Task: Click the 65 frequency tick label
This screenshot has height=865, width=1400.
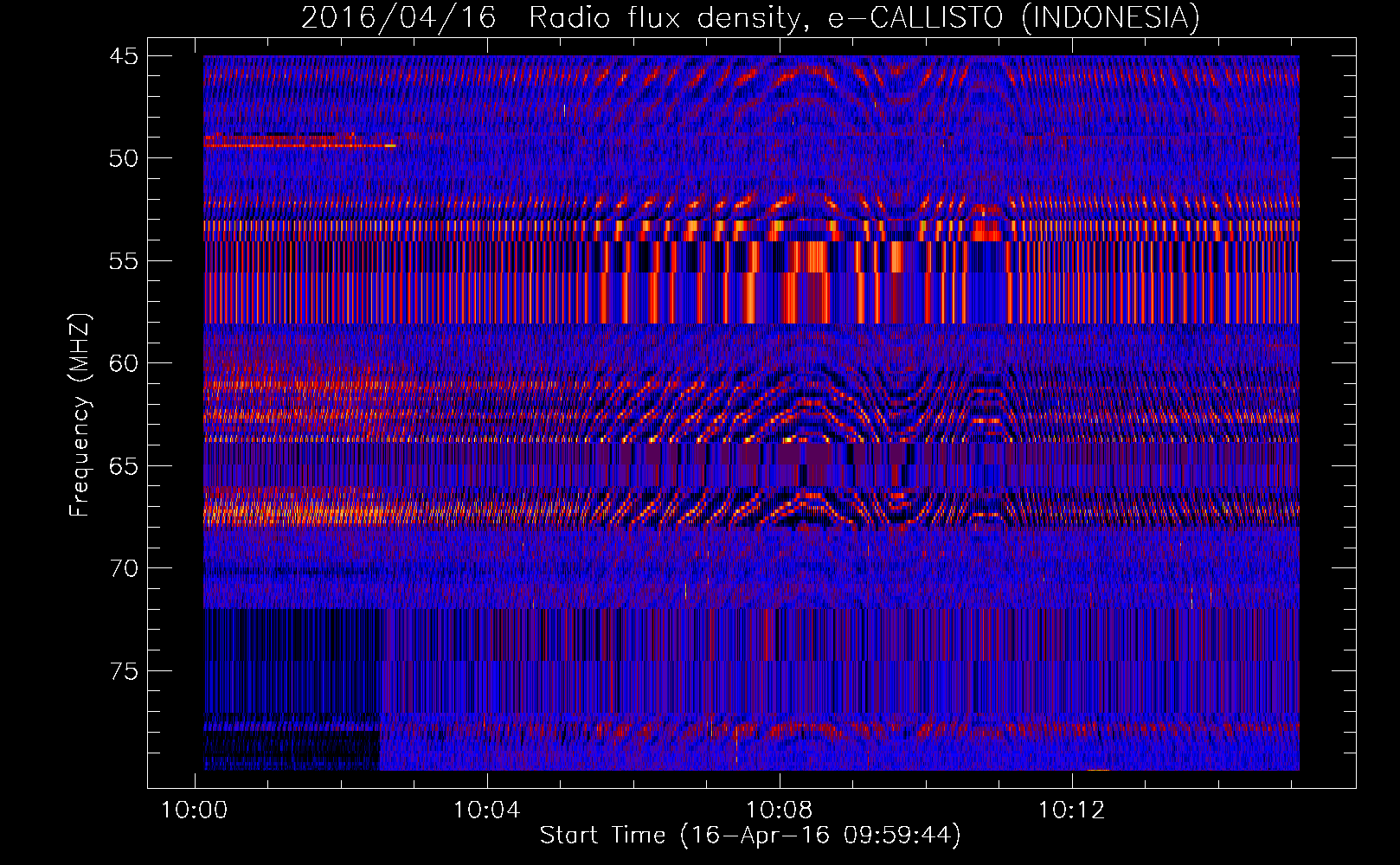Action: click(x=124, y=466)
